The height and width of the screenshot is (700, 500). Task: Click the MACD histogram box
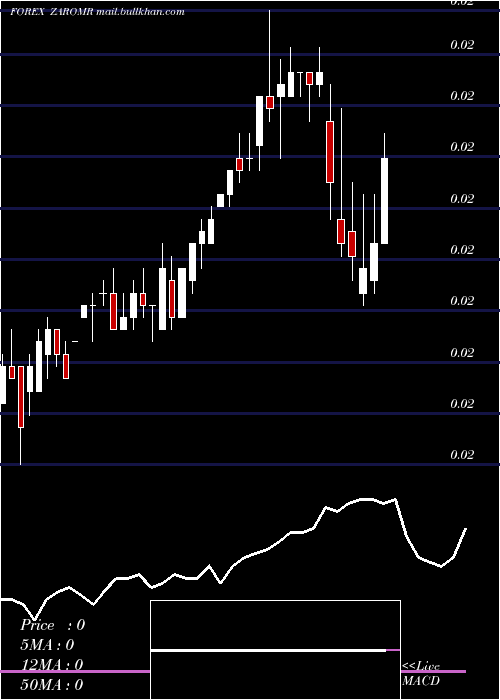275,650
